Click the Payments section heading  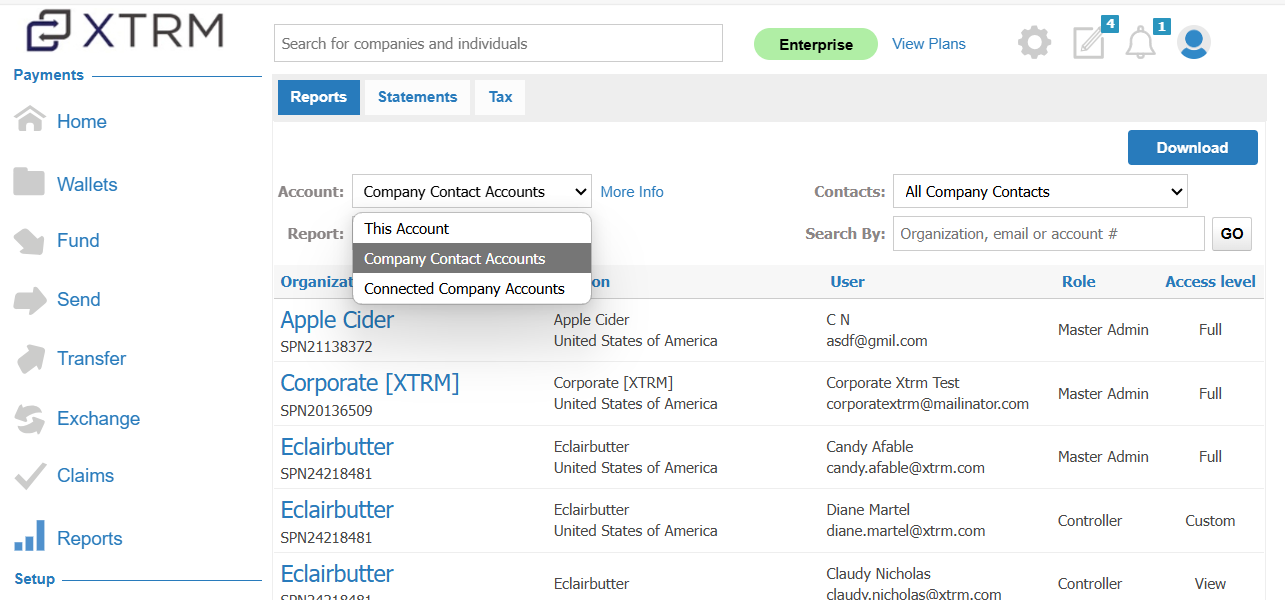pyautogui.click(x=49, y=75)
